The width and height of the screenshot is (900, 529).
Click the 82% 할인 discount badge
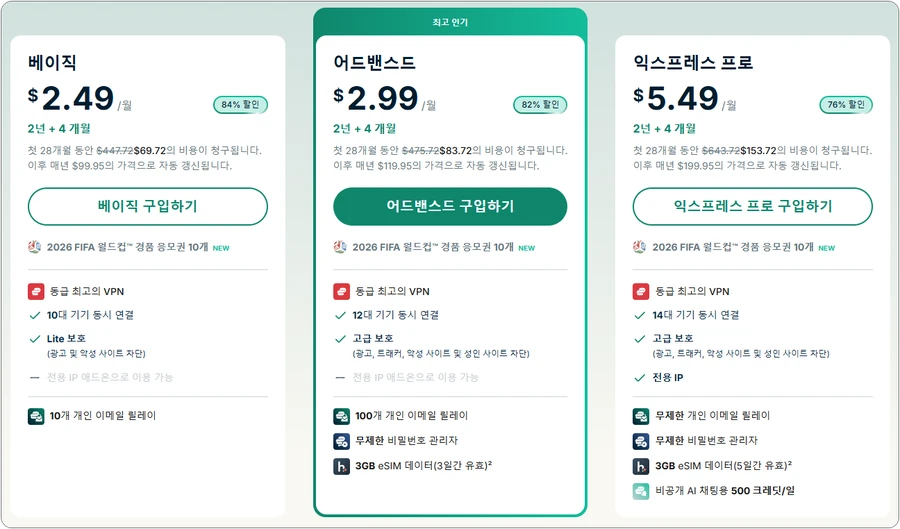(x=540, y=104)
